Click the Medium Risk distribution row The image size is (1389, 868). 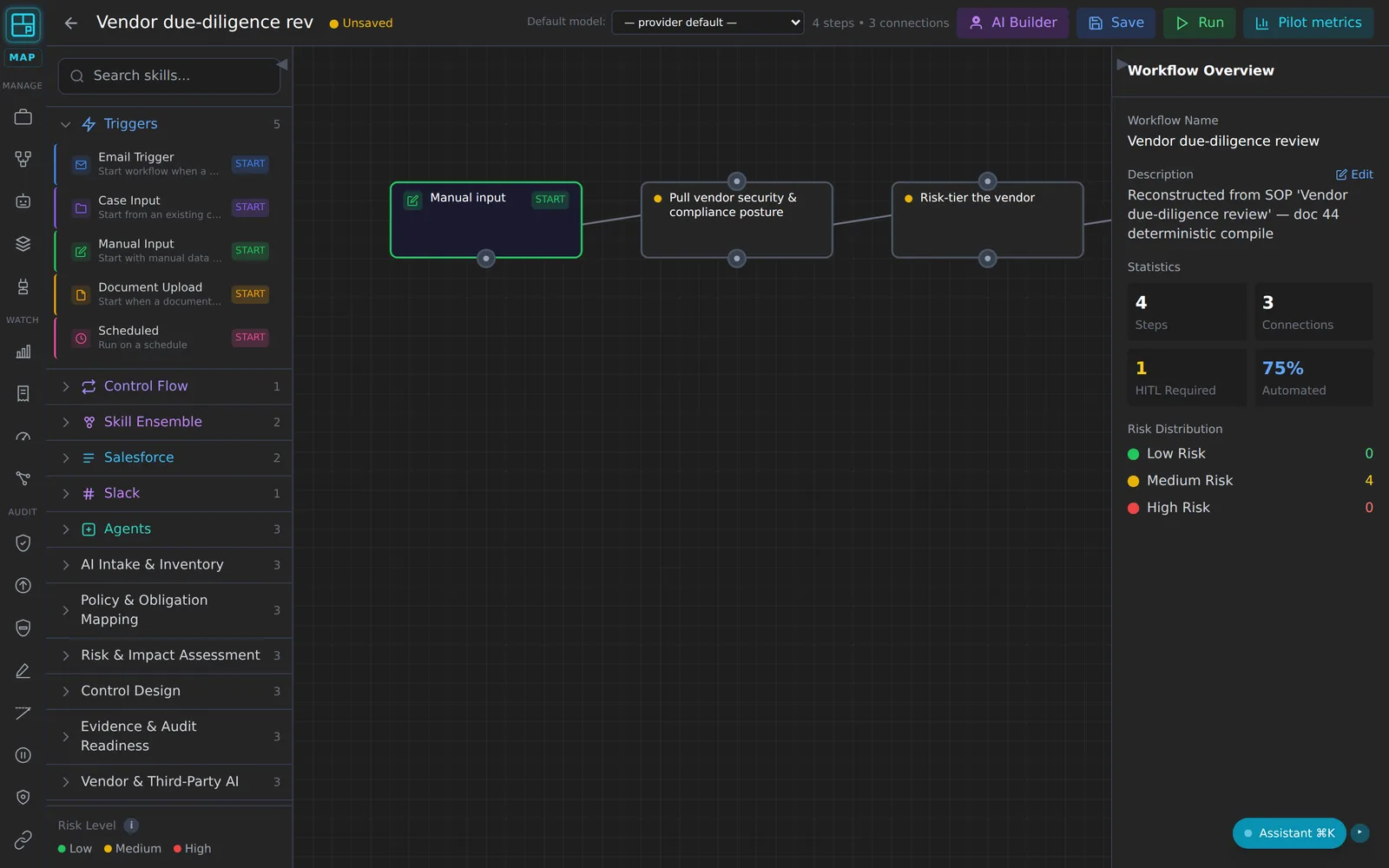pos(1250,481)
